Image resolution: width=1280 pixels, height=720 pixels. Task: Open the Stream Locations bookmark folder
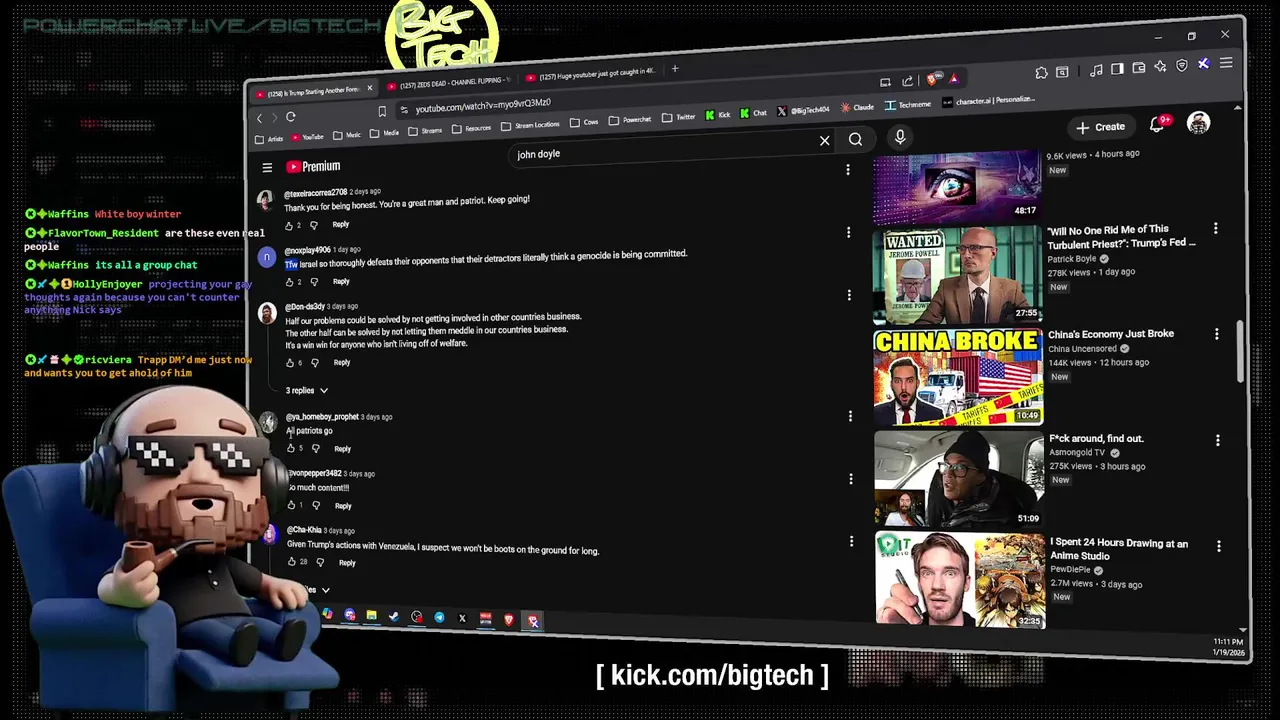point(530,125)
